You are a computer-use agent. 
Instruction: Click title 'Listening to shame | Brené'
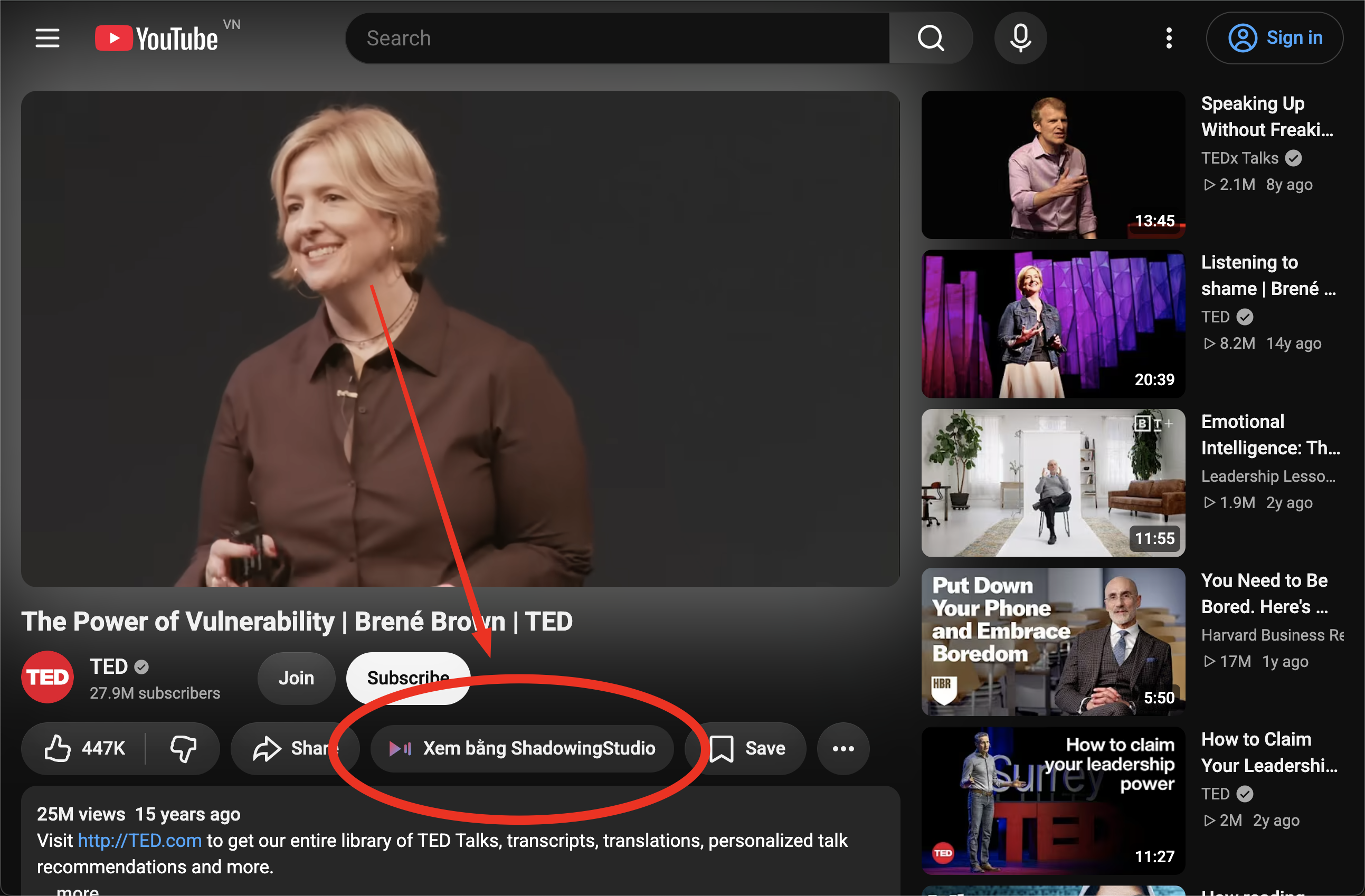click(1268, 275)
